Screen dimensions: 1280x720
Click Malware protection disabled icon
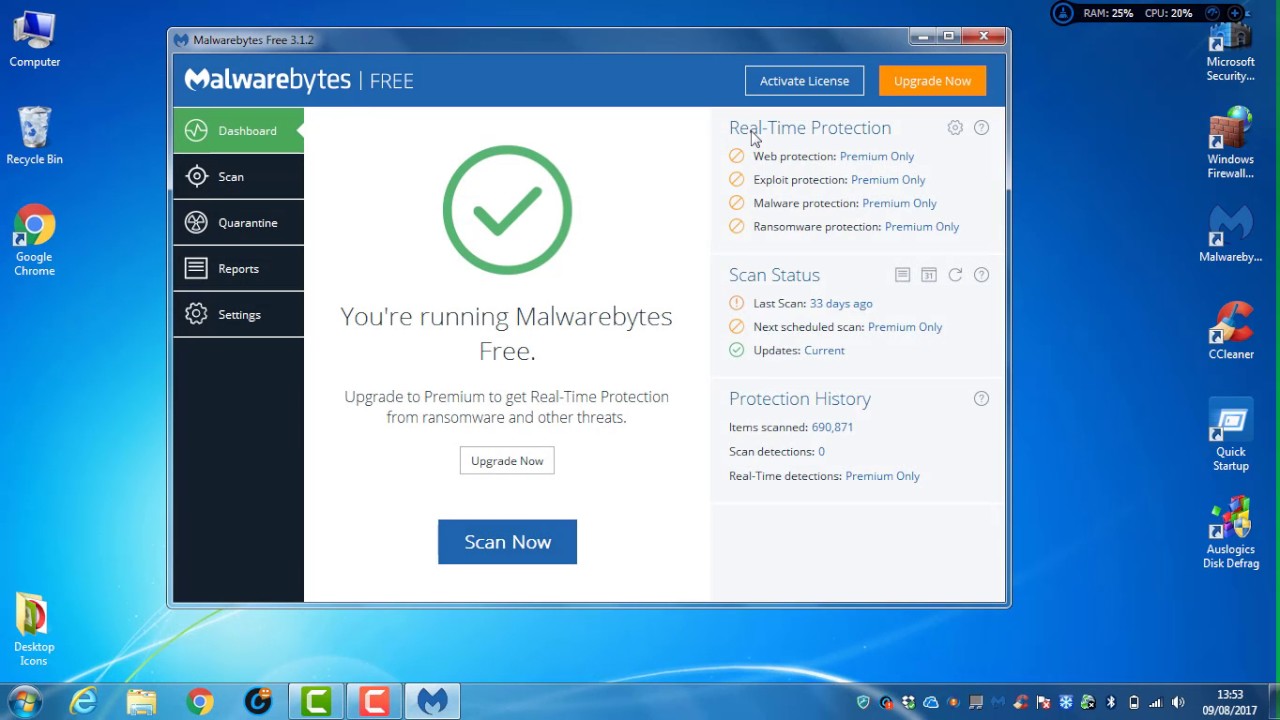click(736, 203)
